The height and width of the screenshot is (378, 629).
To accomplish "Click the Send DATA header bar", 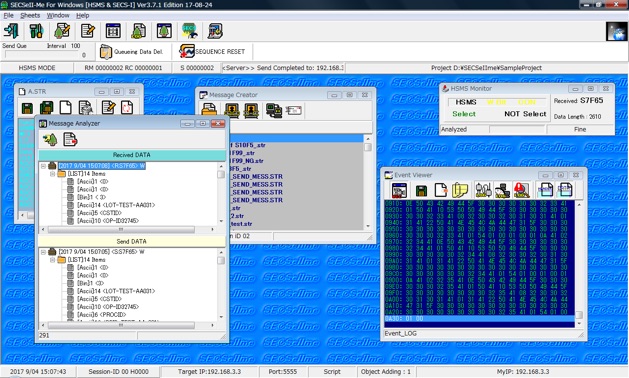I will pyautogui.click(x=132, y=241).
